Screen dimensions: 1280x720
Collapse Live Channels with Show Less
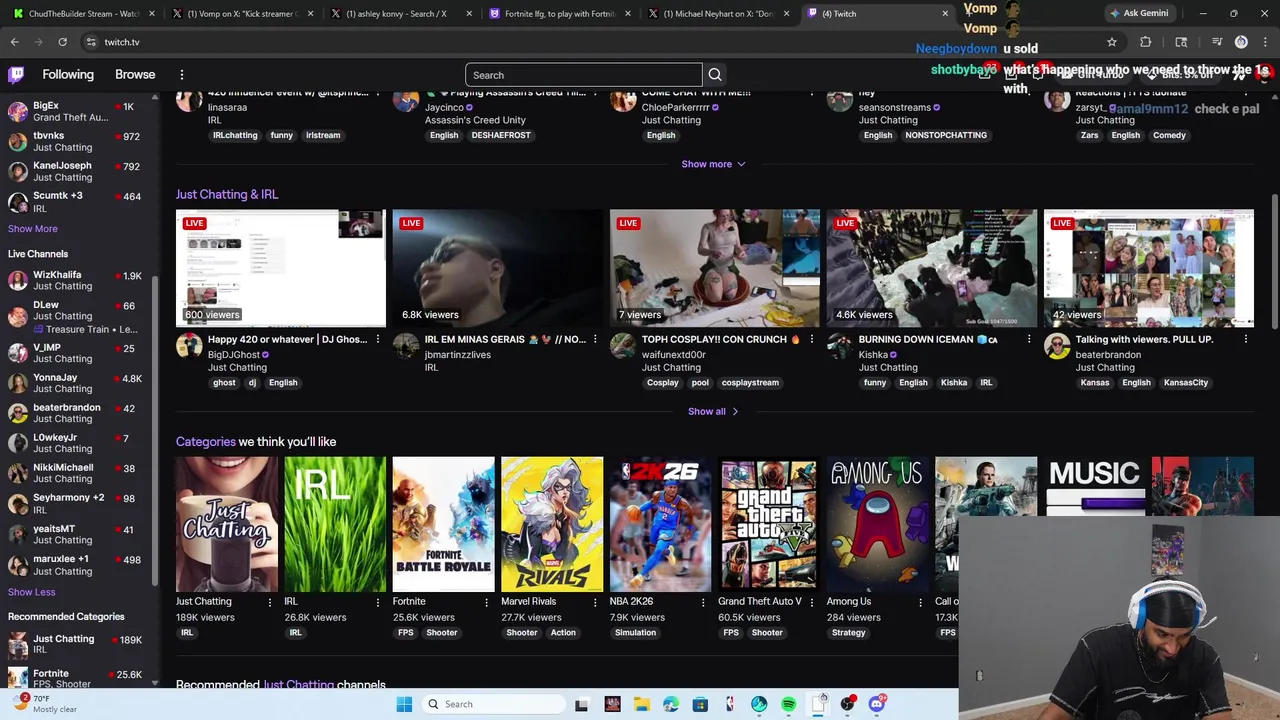coord(32,592)
